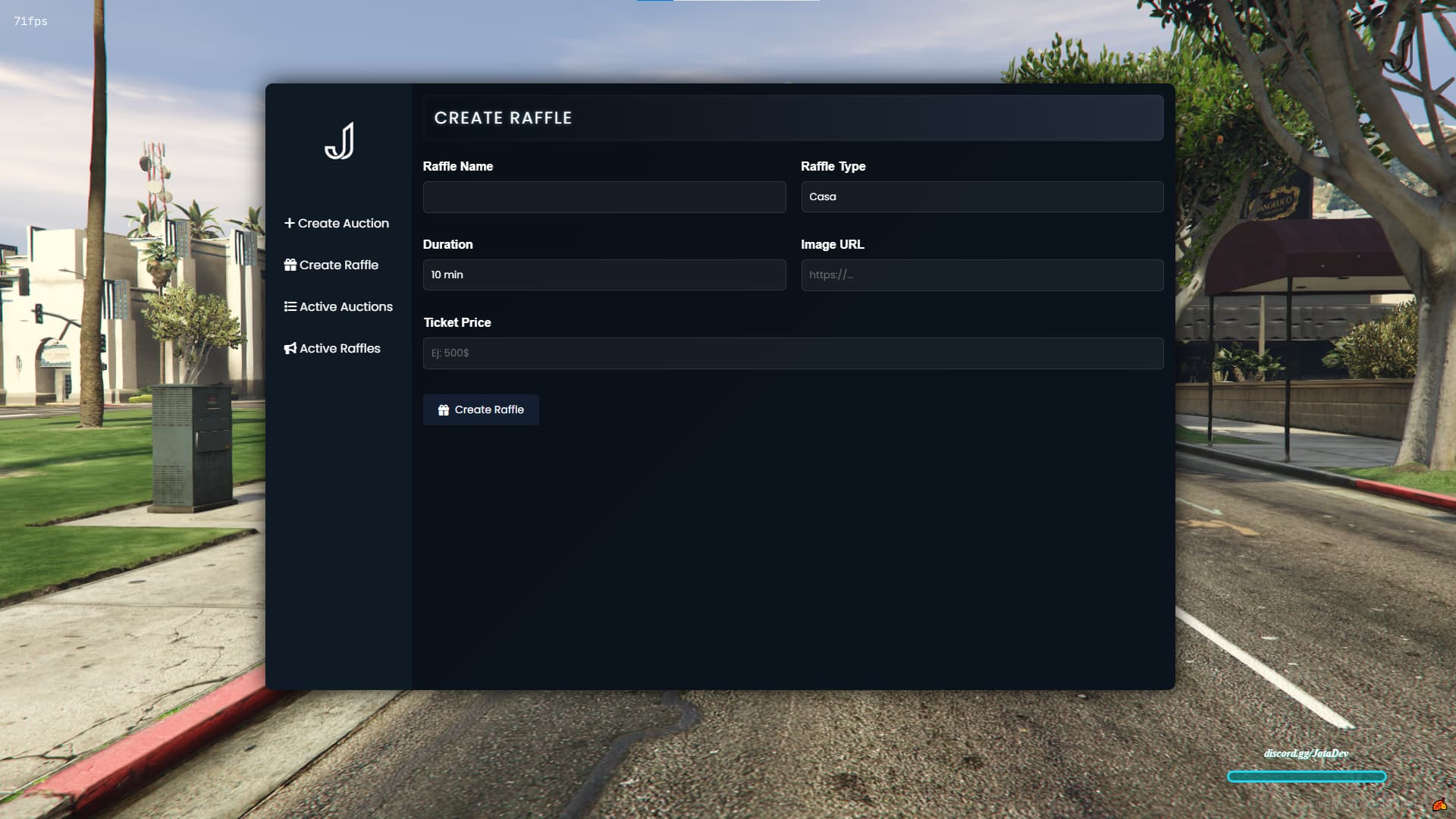Click the megaphone icon beside Active Raffles
The height and width of the screenshot is (819, 1456).
(290, 348)
